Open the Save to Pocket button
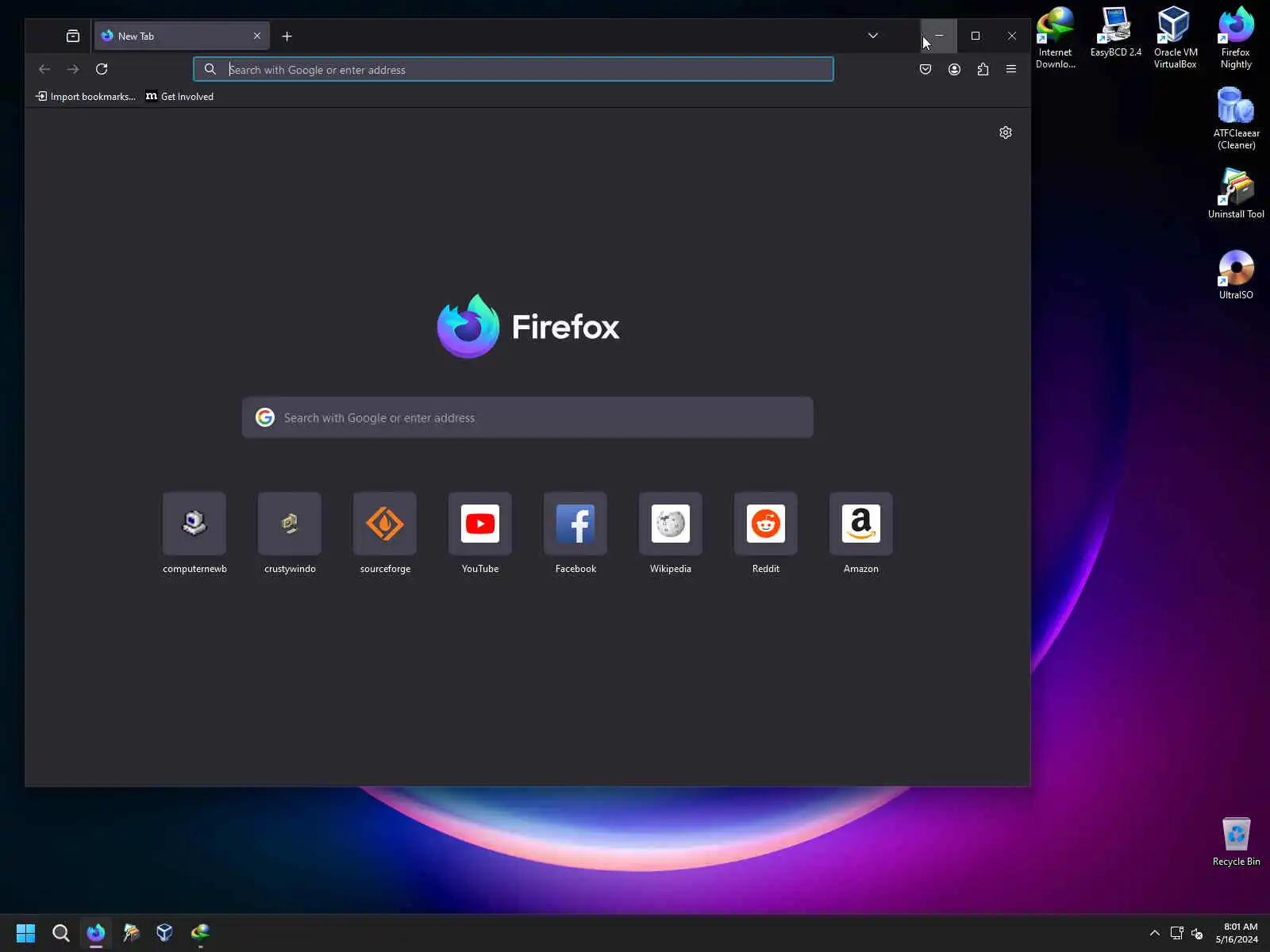Image resolution: width=1270 pixels, height=952 pixels. [926, 69]
